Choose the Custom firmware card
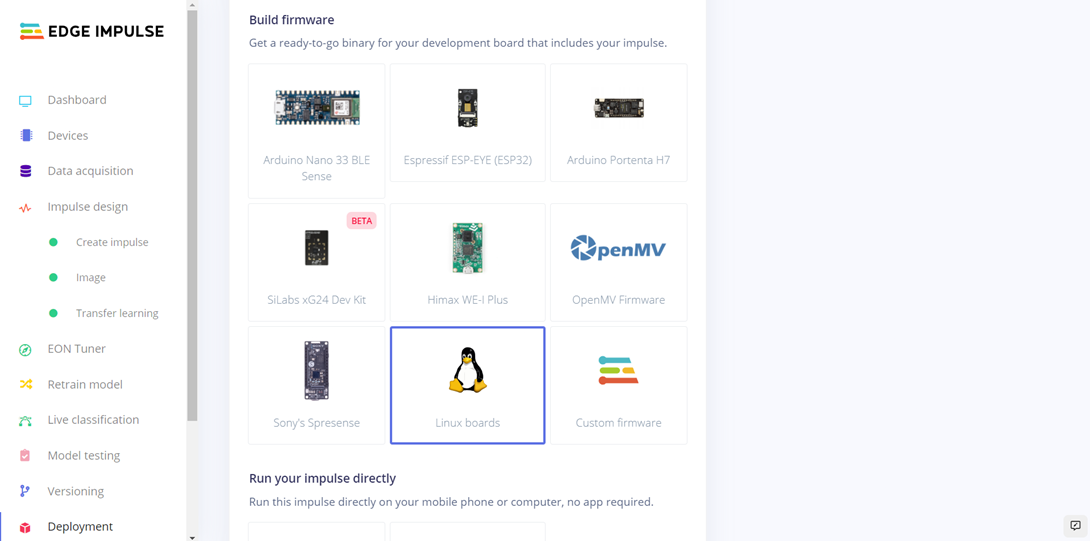Screen dimensions: 1090x541 (x=618, y=385)
